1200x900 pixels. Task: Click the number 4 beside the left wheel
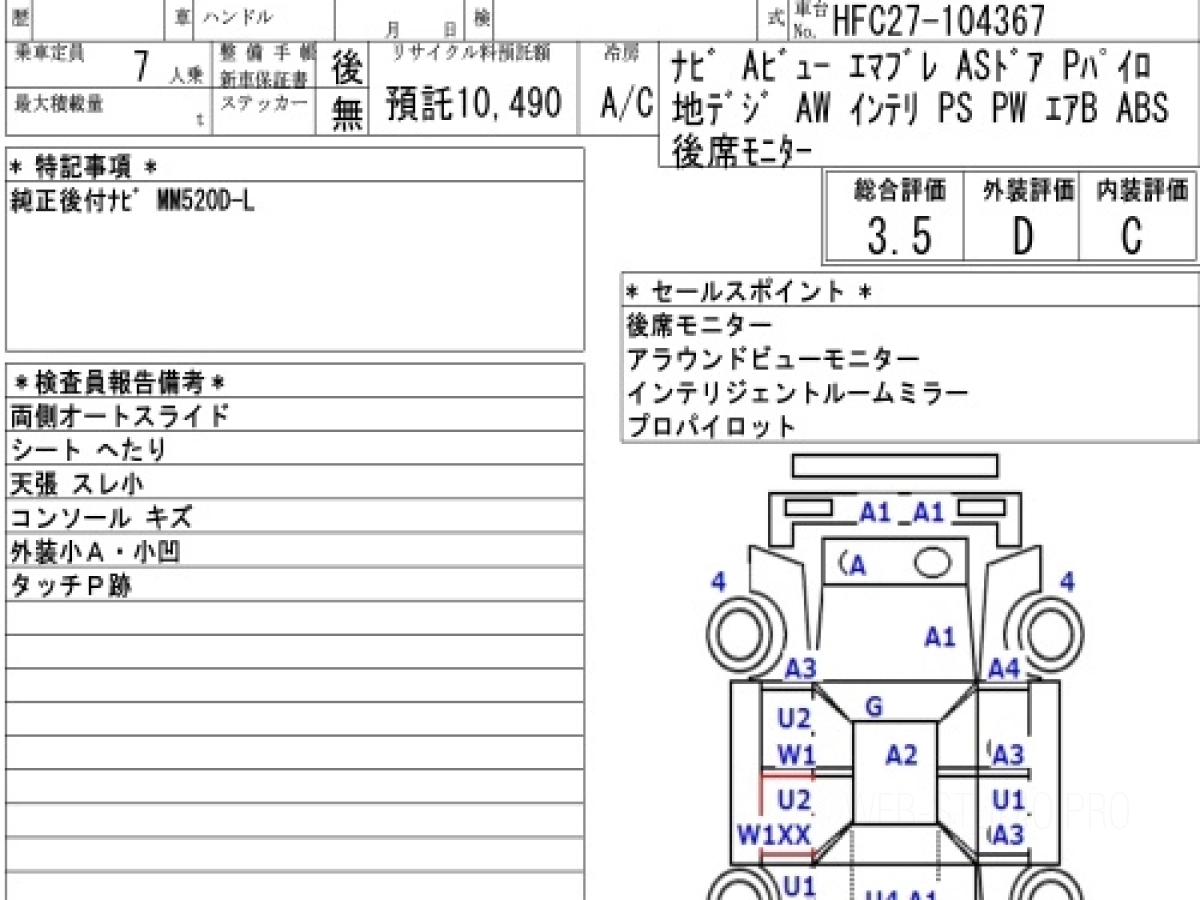pyautogui.click(x=718, y=581)
